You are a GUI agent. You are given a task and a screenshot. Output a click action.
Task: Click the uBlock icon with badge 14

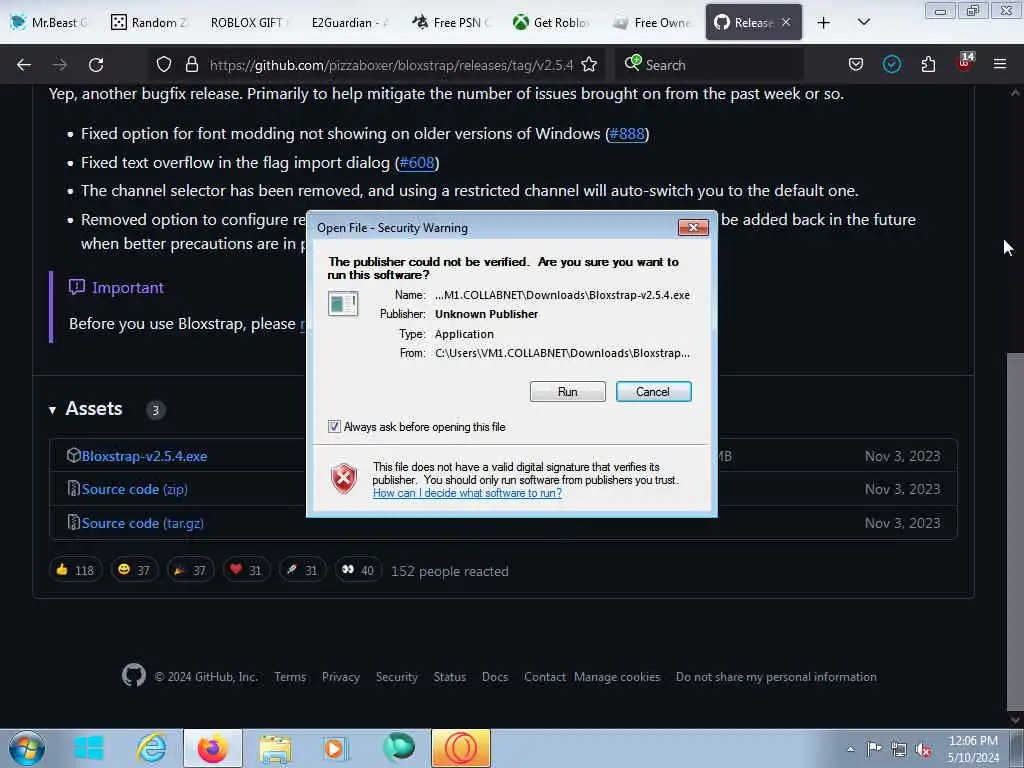pos(965,63)
